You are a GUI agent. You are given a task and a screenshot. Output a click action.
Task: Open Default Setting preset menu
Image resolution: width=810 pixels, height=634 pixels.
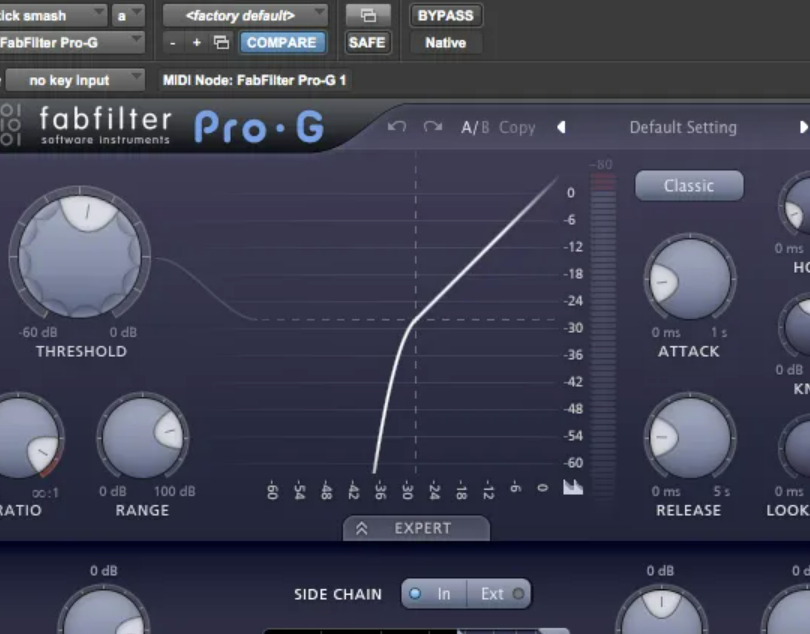[x=683, y=127]
